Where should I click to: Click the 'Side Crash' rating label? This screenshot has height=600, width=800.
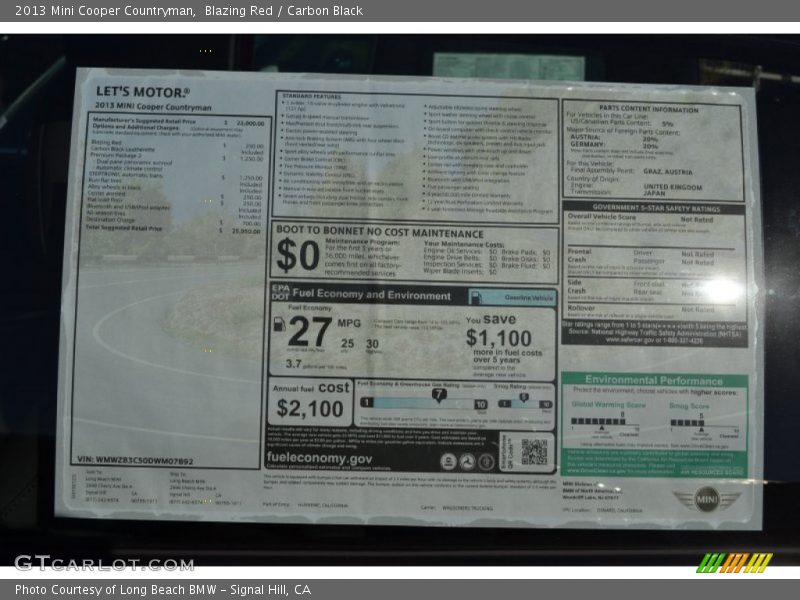pos(576,286)
